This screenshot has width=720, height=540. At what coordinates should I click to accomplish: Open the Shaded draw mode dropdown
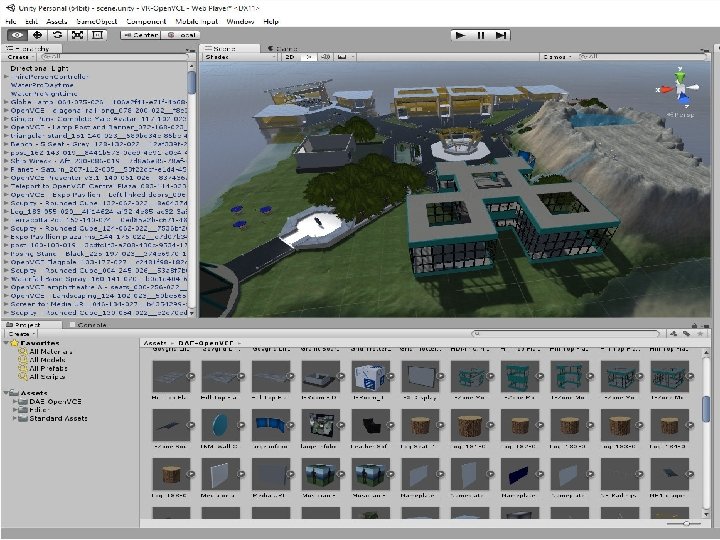(x=239, y=57)
